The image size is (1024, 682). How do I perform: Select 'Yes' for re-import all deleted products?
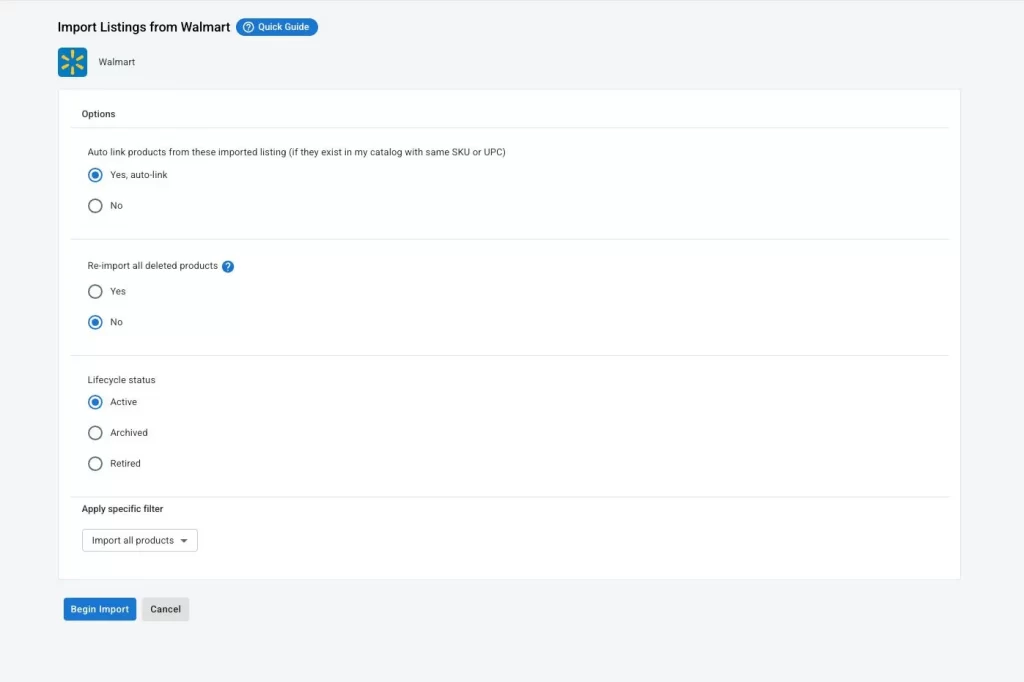[x=96, y=292]
